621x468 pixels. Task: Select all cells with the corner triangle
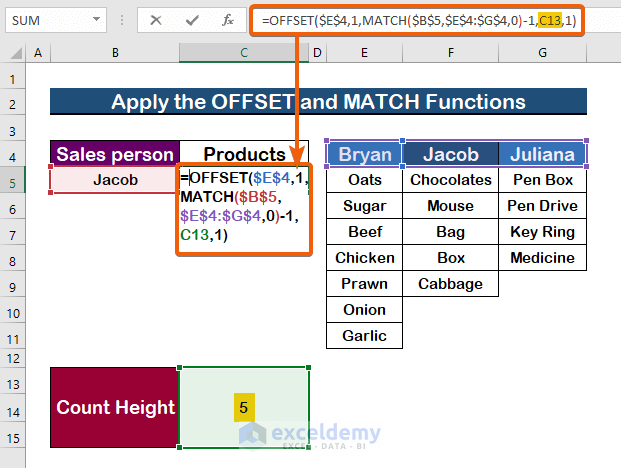[15, 53]
